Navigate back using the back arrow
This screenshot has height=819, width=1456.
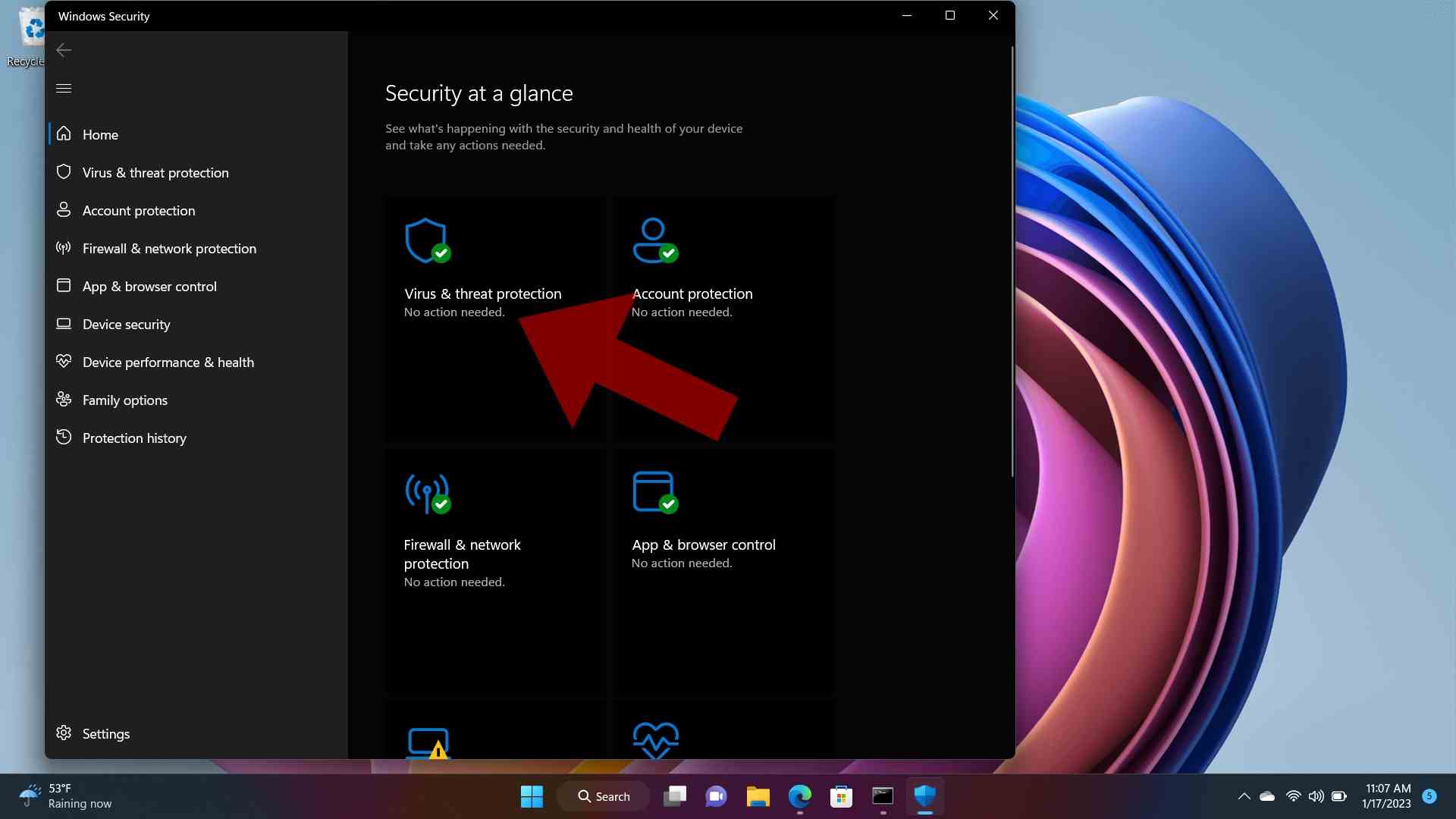click(62, 49)
